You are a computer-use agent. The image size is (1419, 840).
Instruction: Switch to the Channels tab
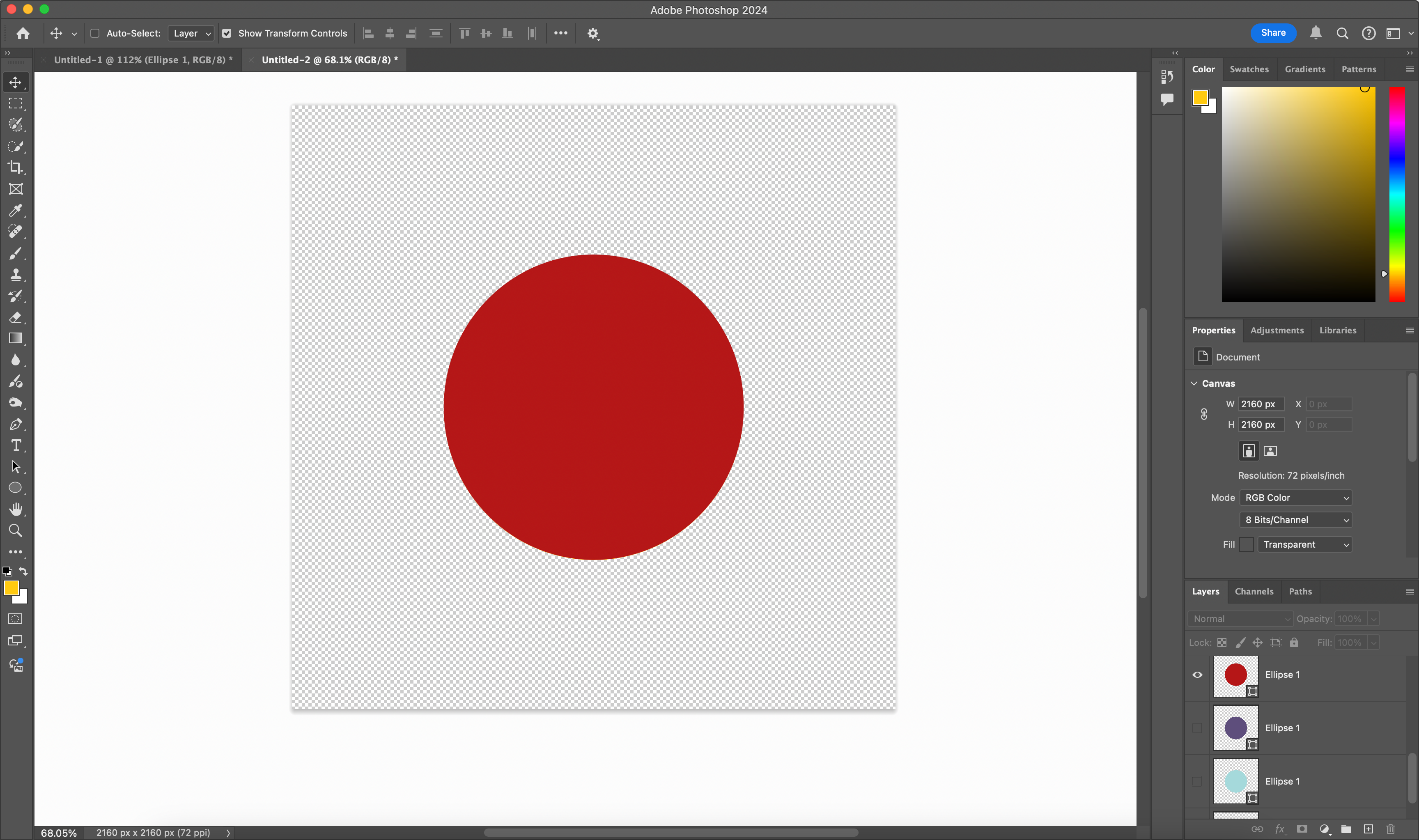click(1254, 591)
